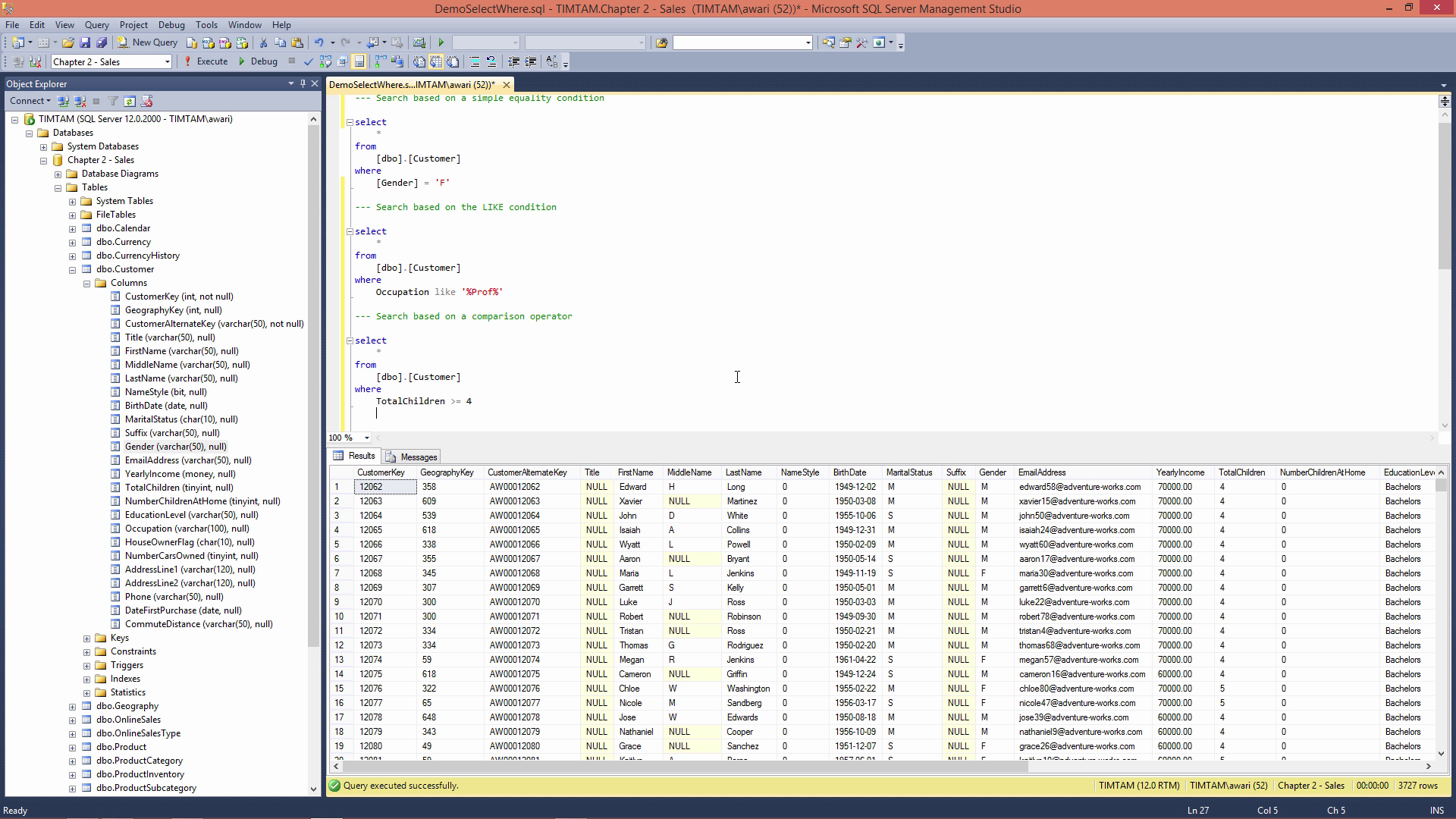Collapse the dbo.Customer table node
Screen dimensions: 1456x819
(x=72, y=269)
